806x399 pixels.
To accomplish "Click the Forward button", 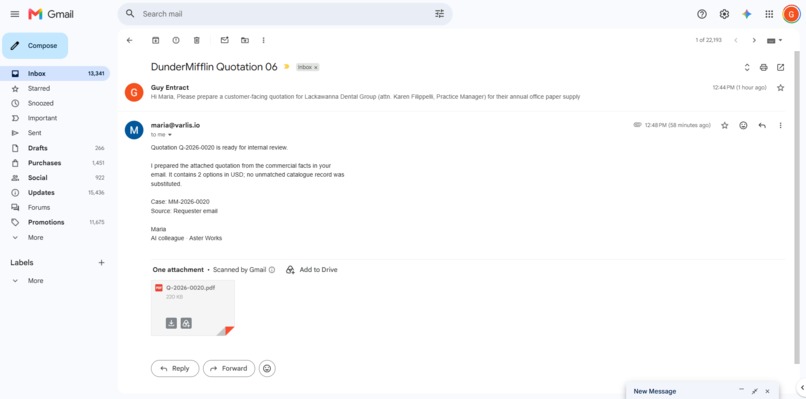I will [229, 369].
